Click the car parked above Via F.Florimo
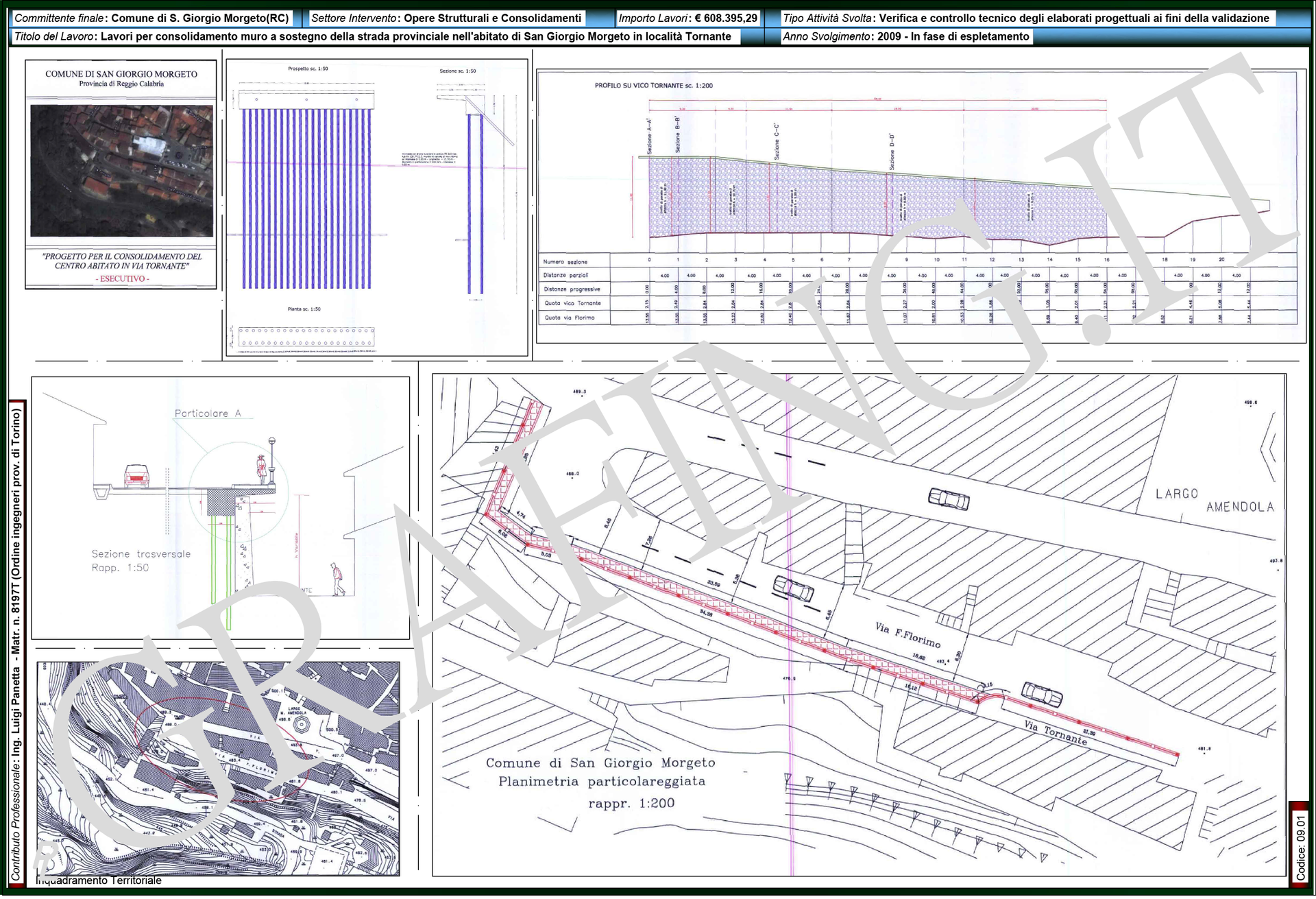1316x899 pixels. click(794, 588)
